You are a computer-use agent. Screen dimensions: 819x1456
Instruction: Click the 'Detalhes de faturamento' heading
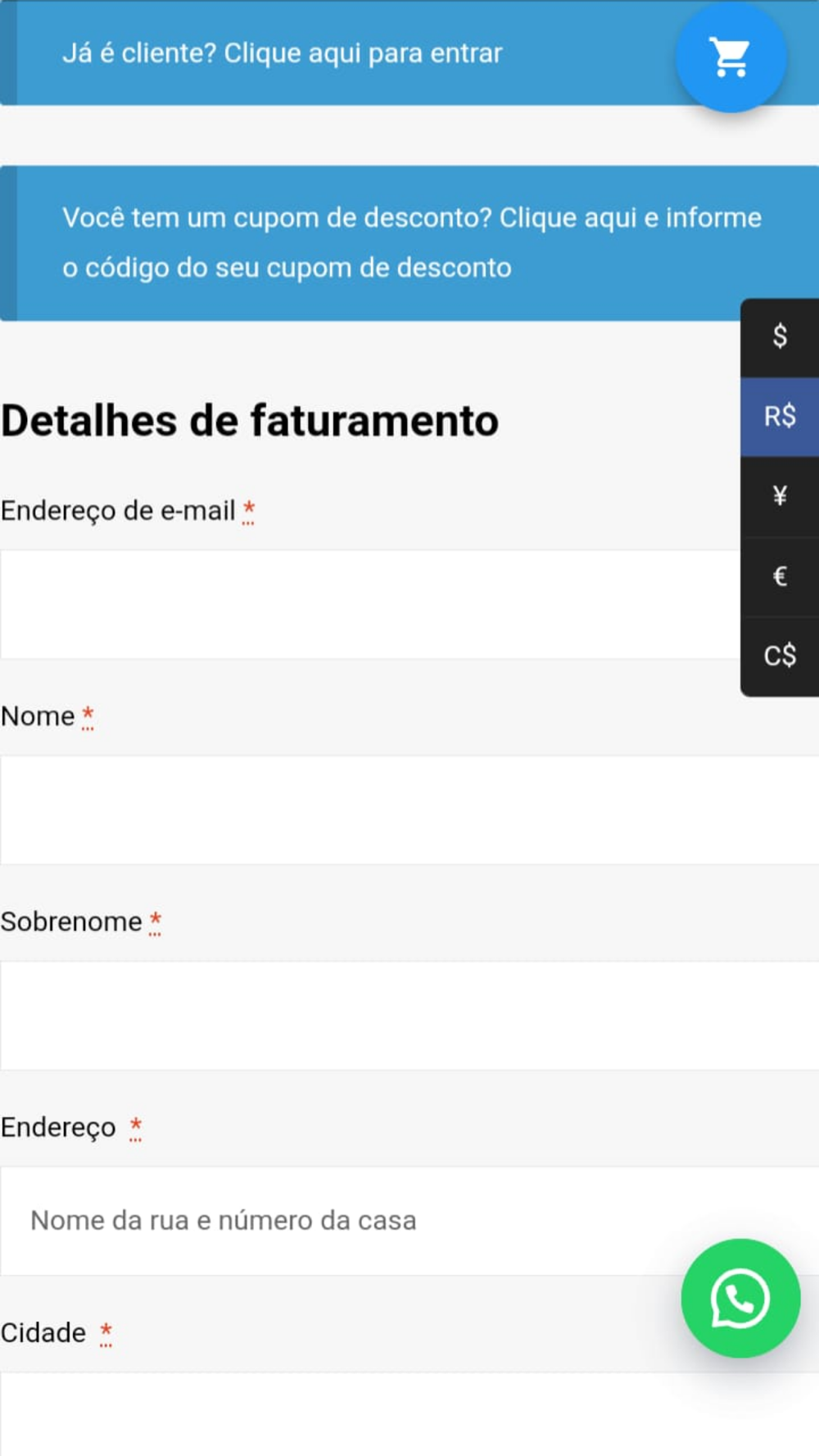pyautogui.click(x=250, y=421)
